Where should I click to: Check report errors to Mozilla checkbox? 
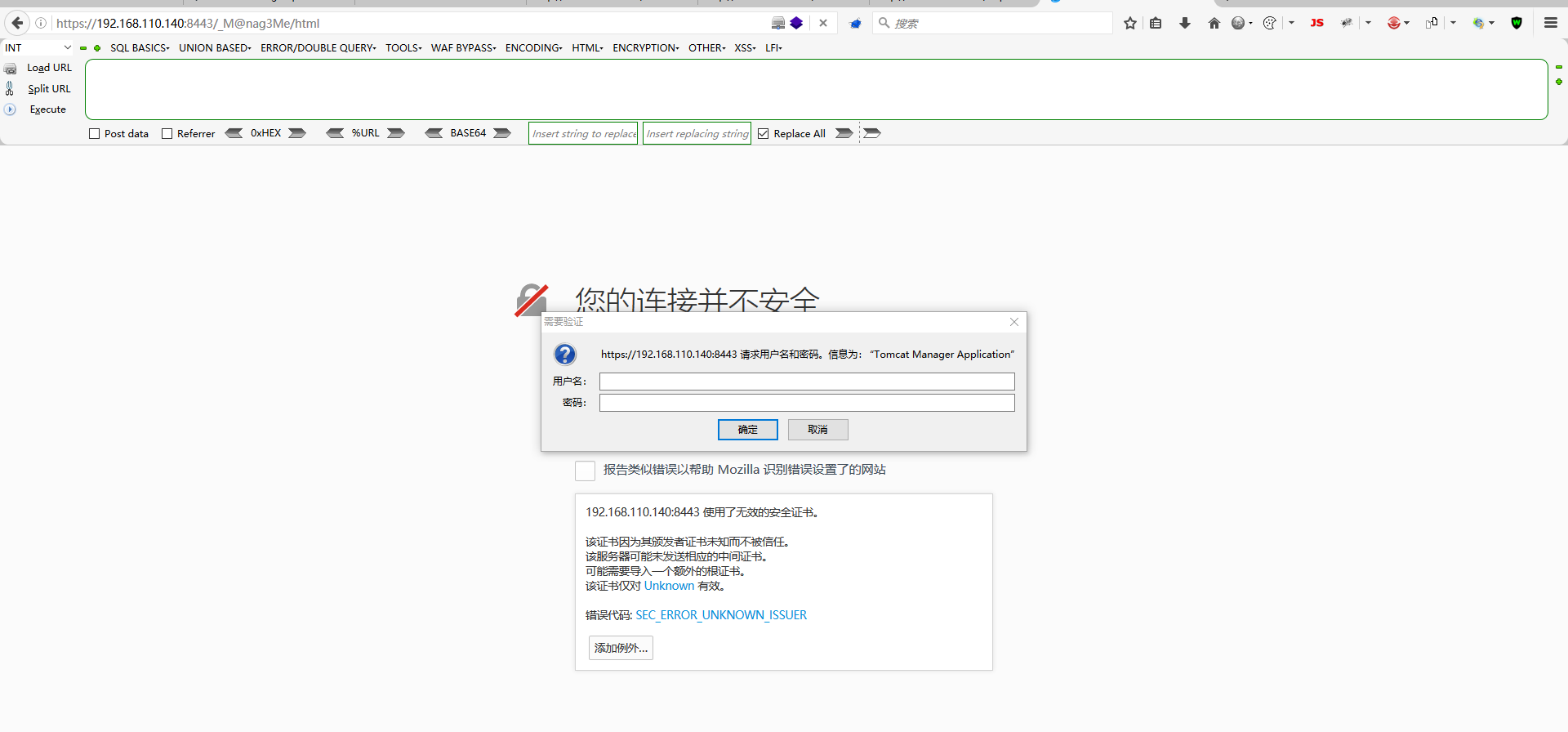pyautogui.click(x=585, y=471)
